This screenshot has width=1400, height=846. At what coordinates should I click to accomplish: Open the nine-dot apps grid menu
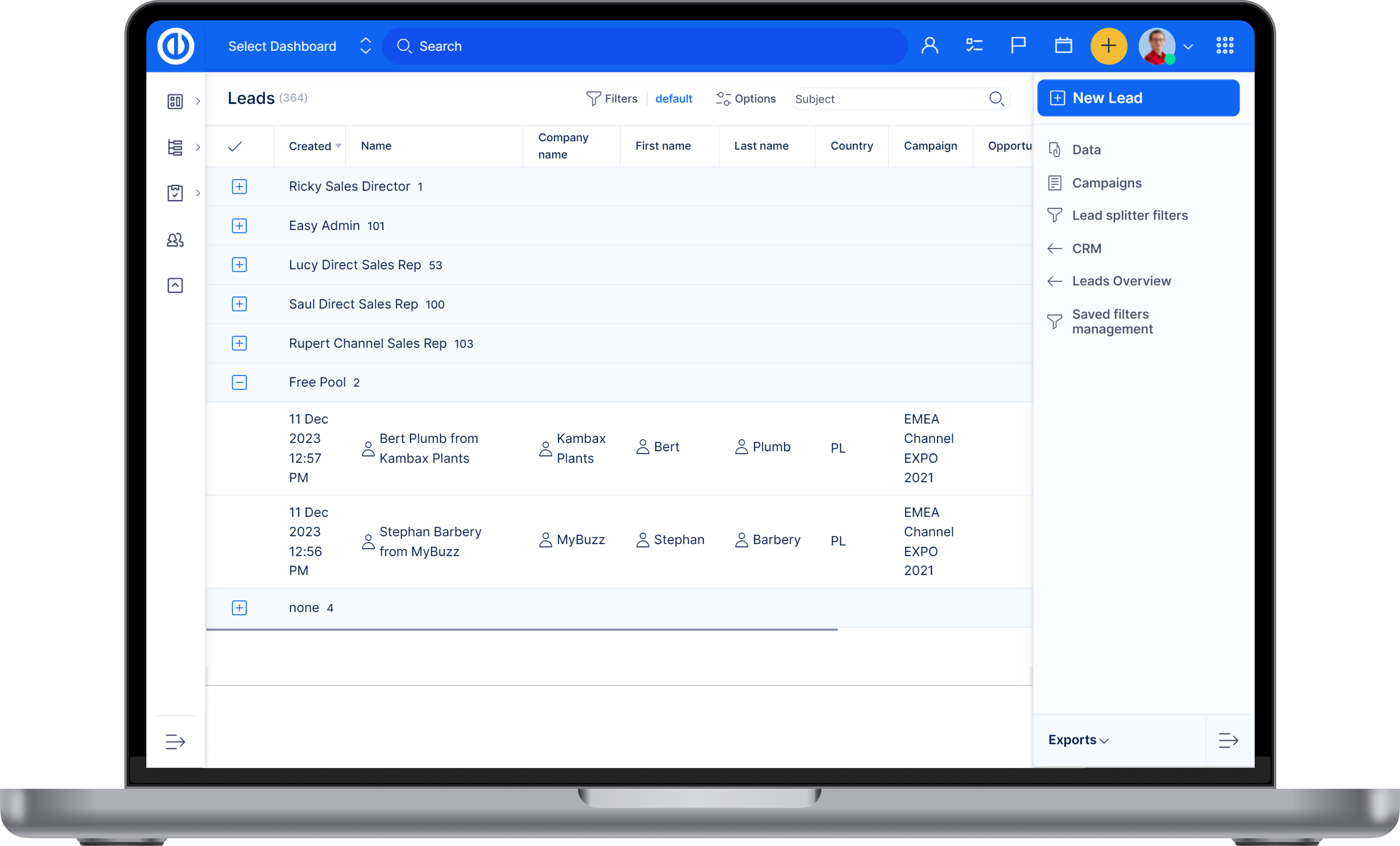point(1224,45)
